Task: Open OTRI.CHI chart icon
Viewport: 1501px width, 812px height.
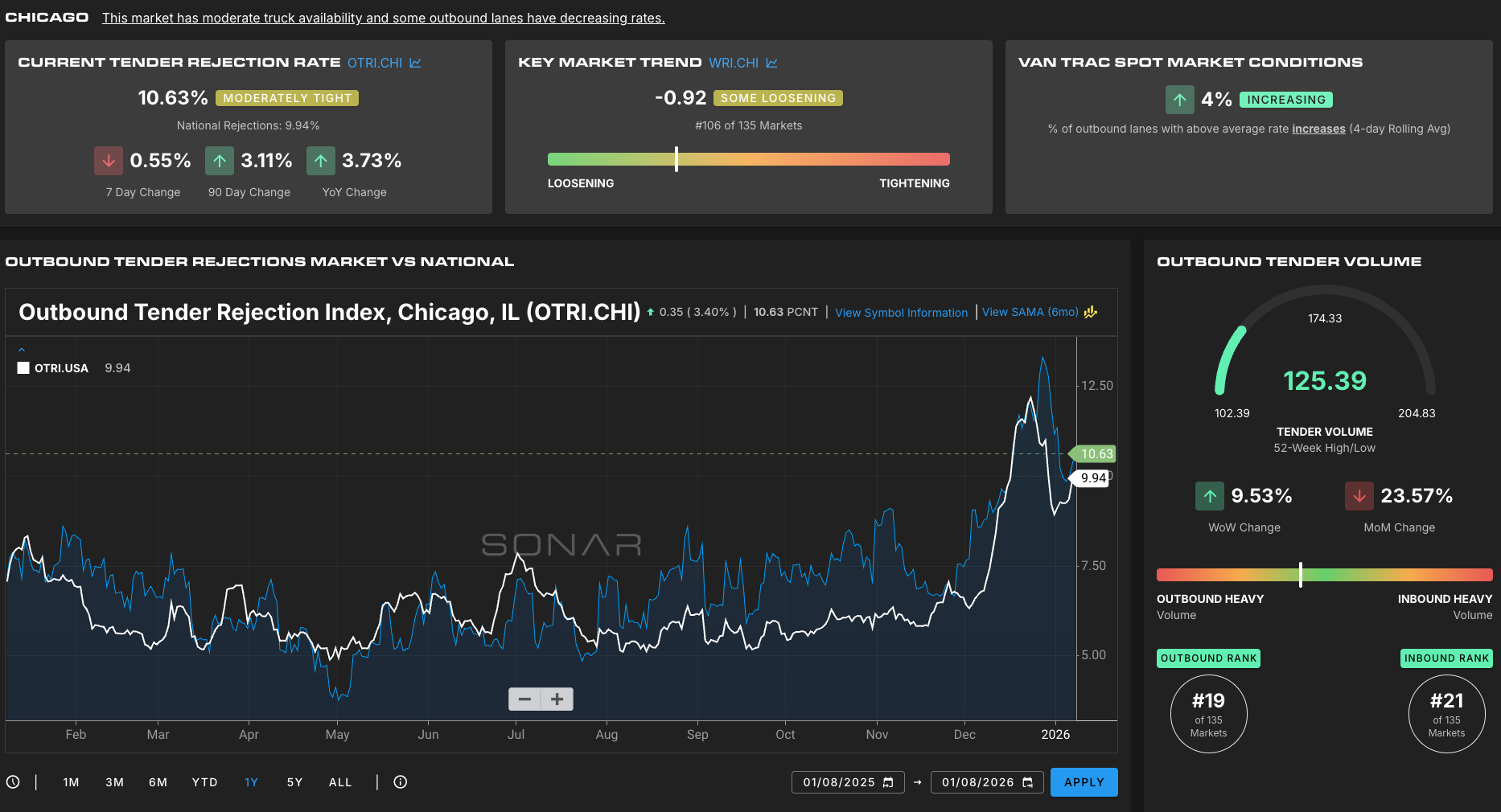Action: (415, 63)
